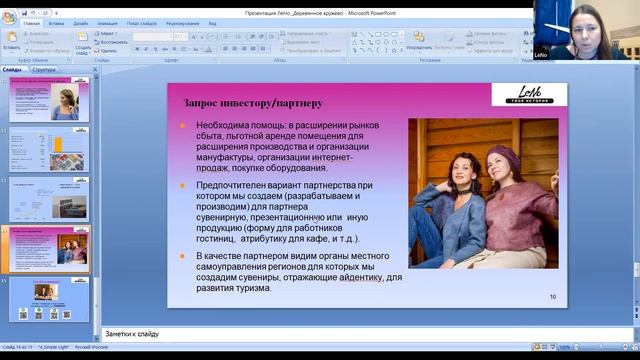640x360 pixels.
Task: Align text right in paragraph group
Action: [x=244, y=49]
